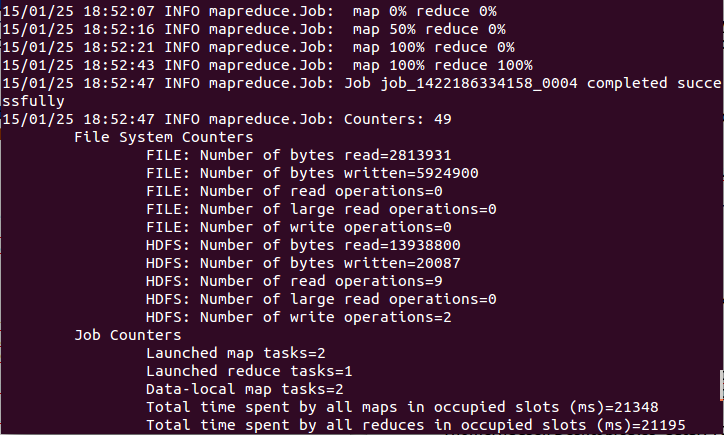Click the reduces occupied slots (ms)=21195 line
Screen dimensions: 724x435
[416, 425]
